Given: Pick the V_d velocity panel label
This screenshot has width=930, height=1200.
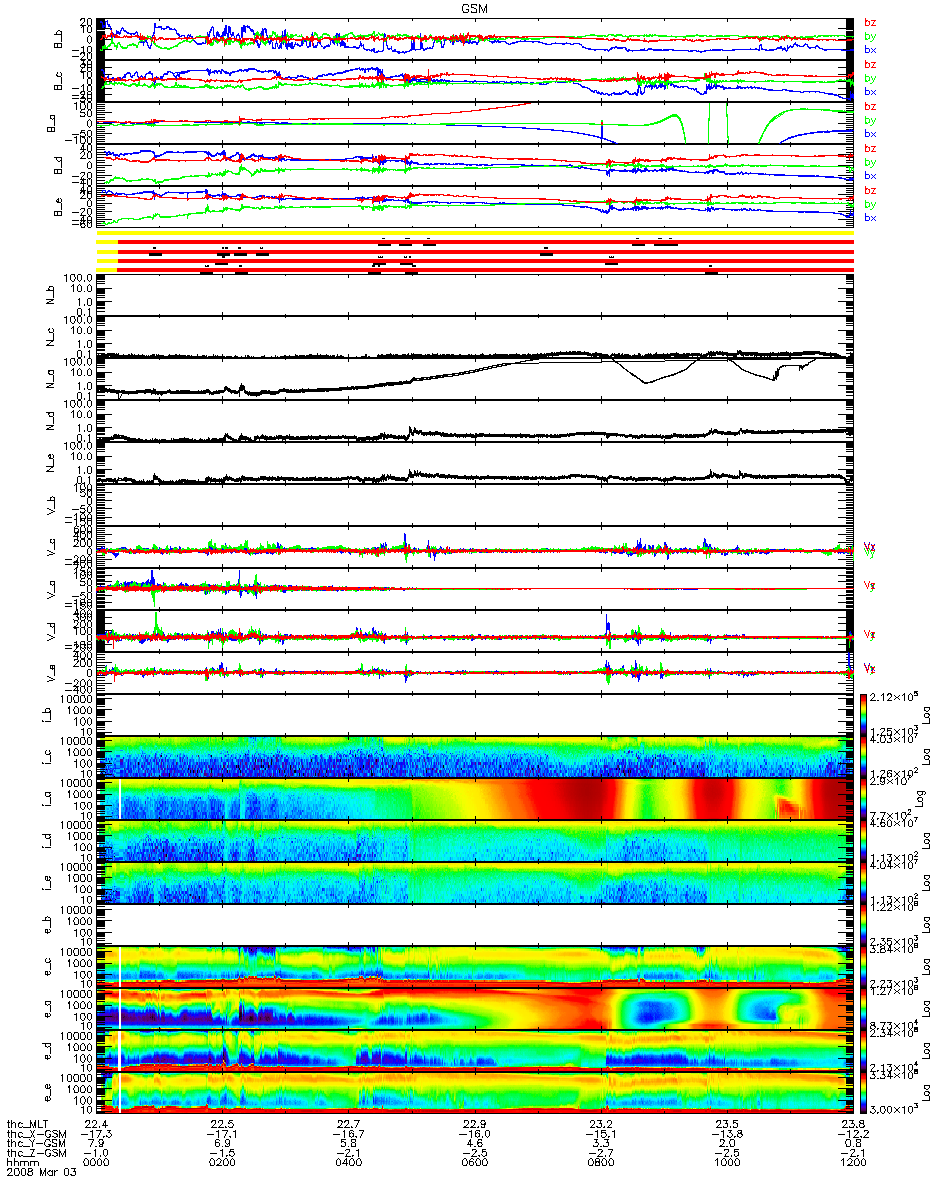Looking at the screenshot, I should pos(52,630).
